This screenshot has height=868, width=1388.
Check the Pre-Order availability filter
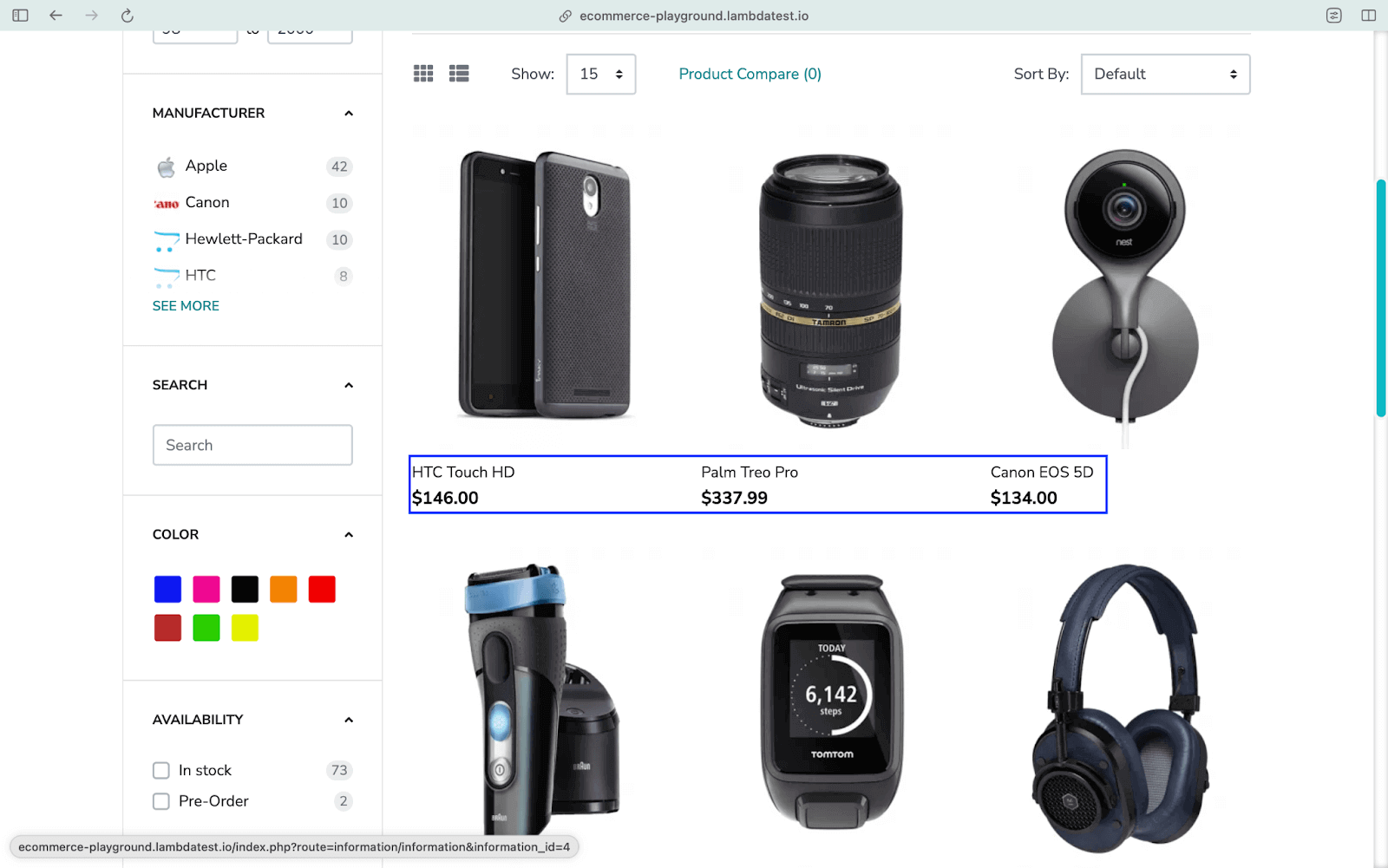click(161, 801)
